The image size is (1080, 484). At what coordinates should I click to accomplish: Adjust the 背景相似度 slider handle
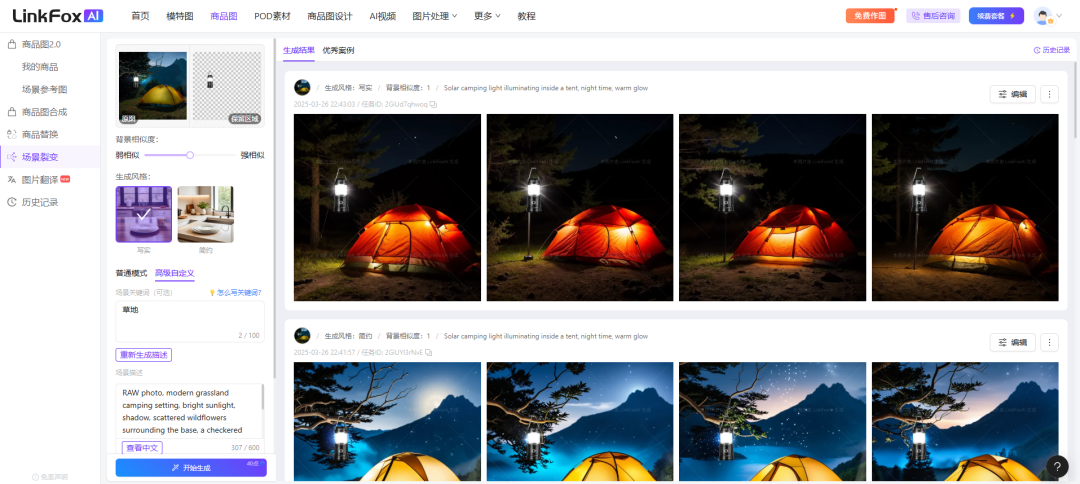(x=190, y=155)
